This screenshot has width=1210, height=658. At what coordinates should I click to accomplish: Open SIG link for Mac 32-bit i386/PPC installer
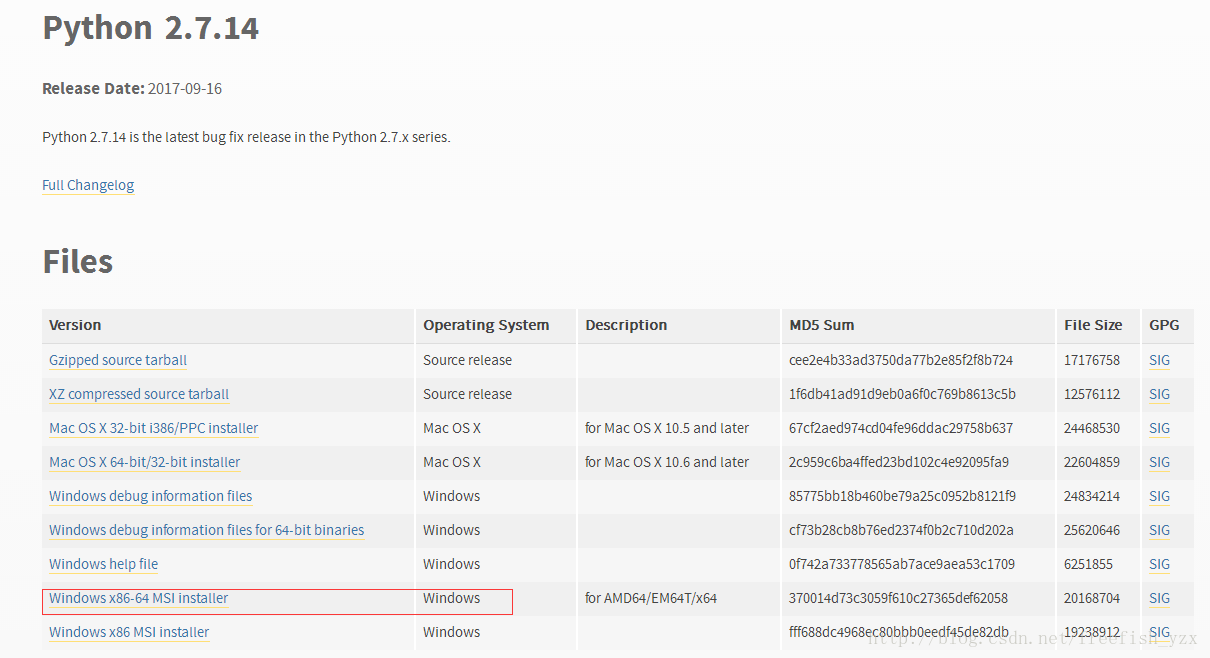click(x=1159, y=428)
